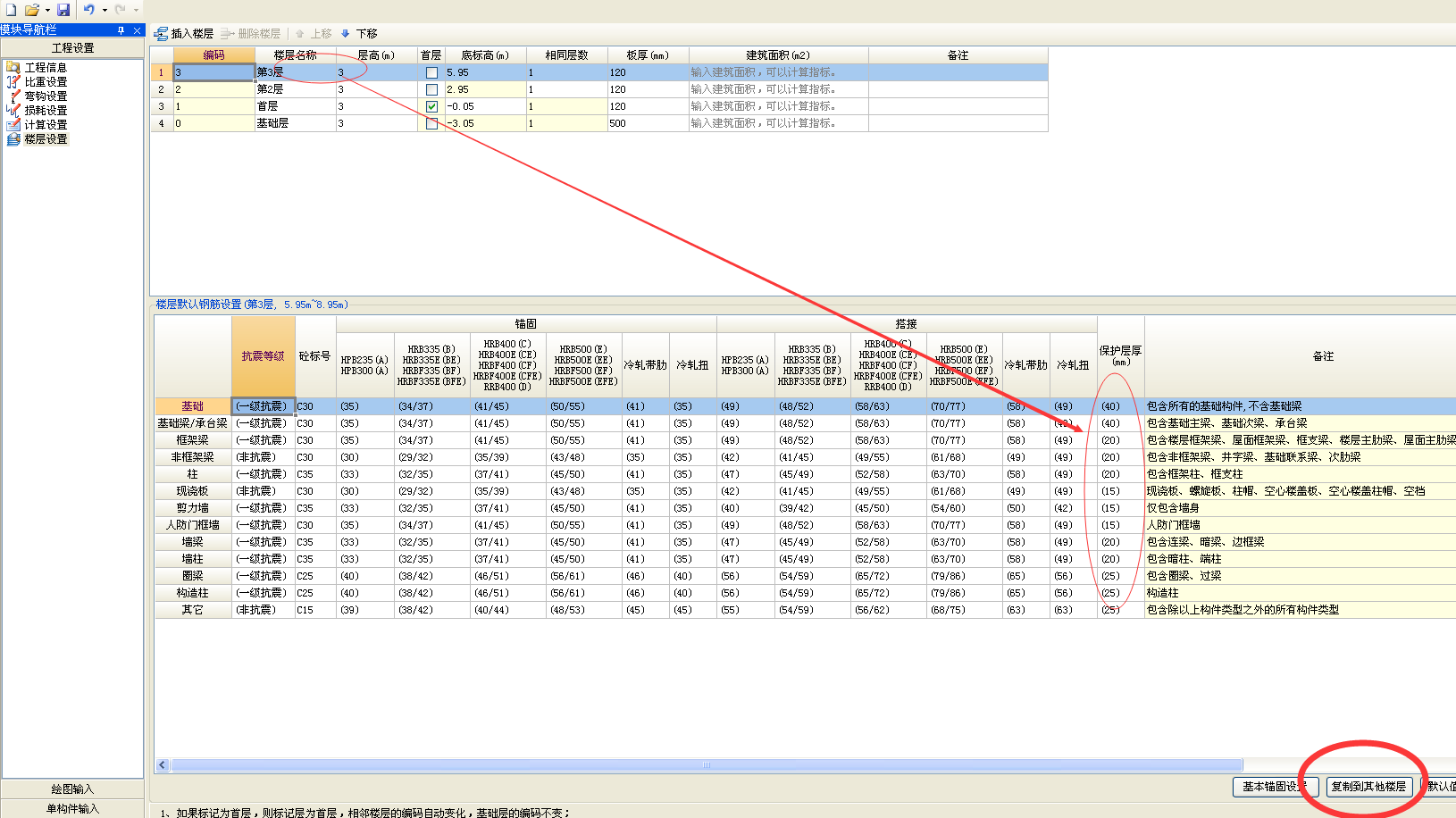Click 砼标号 C15 cell for 其它

point(315,610)
